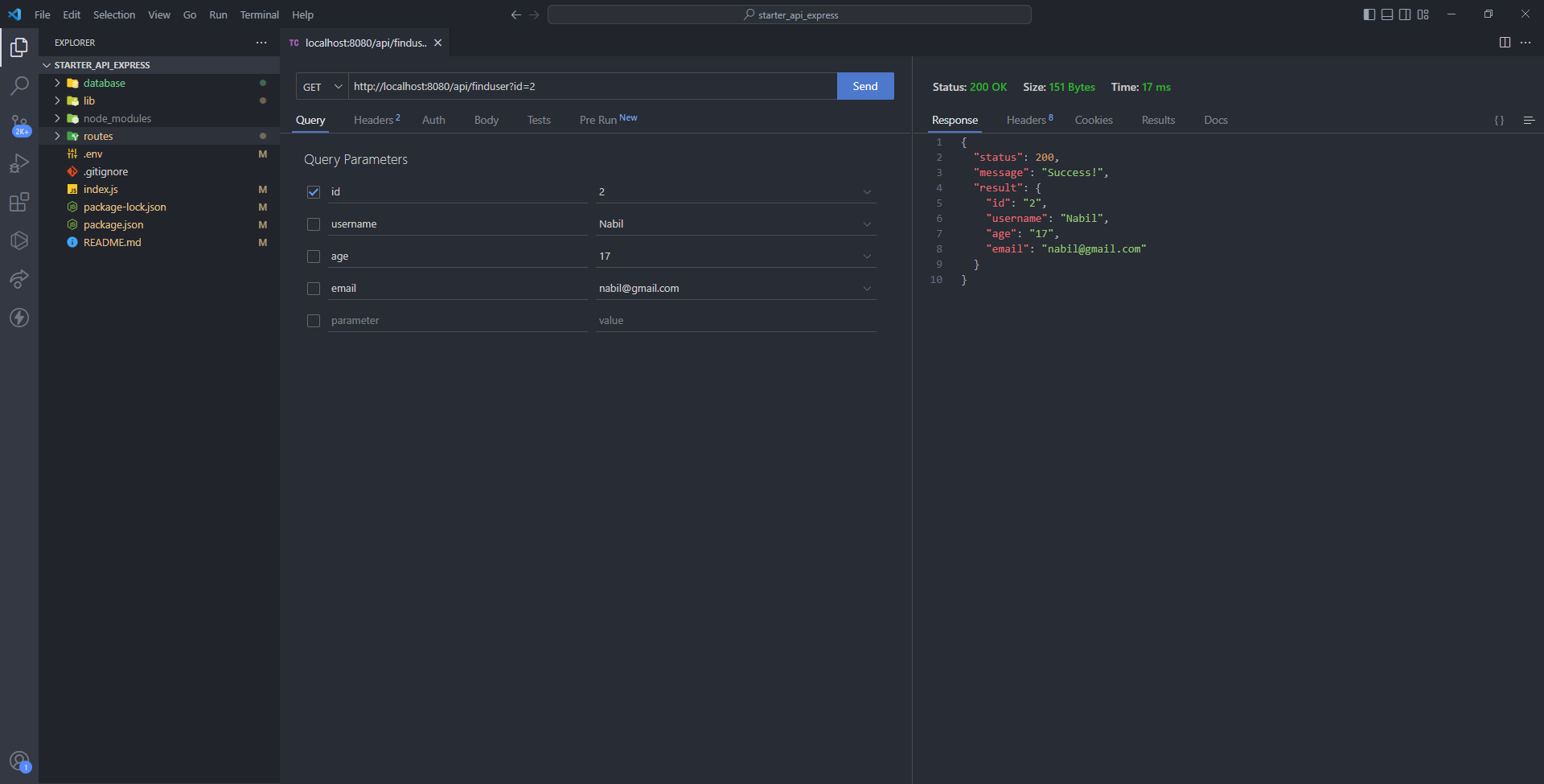Open the Selection menu
This screenshot has width=1544, height=784.
[x=114, y=14]
